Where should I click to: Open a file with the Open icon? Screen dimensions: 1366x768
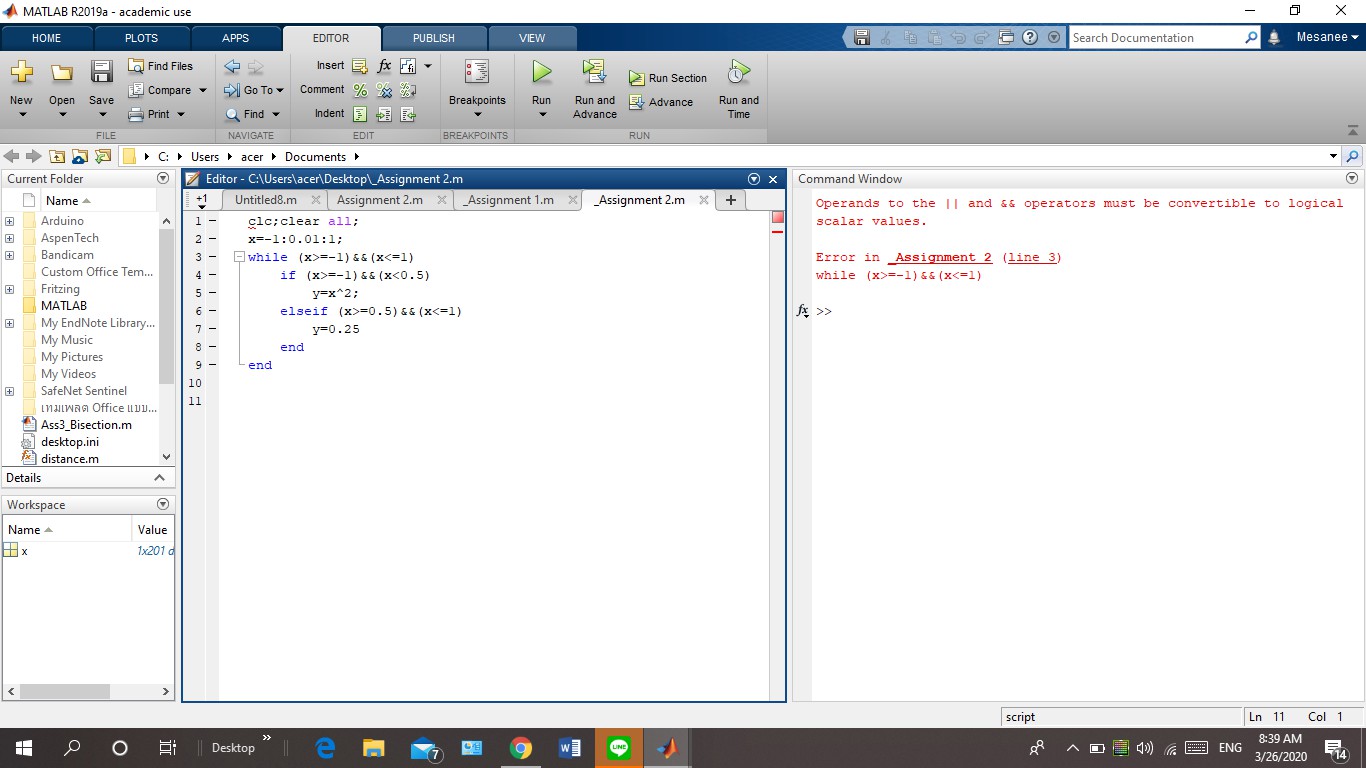point(62,72)
